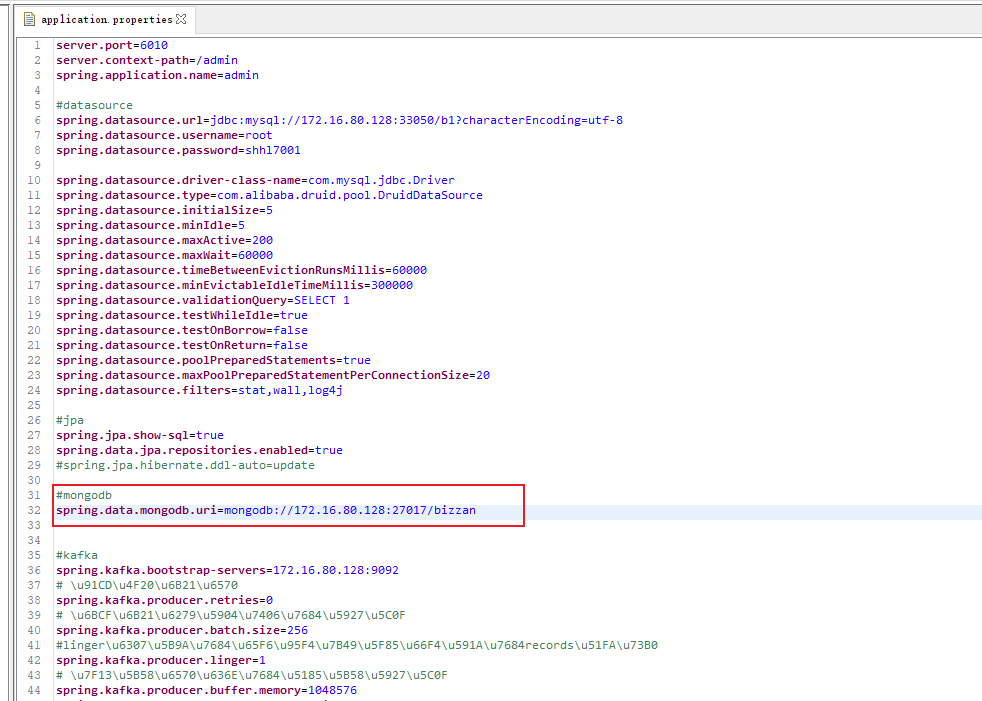The height and width of the screenshot is (701, 982).
Task: Click the #mongodb comment line
Action: (x=83, y=495)
